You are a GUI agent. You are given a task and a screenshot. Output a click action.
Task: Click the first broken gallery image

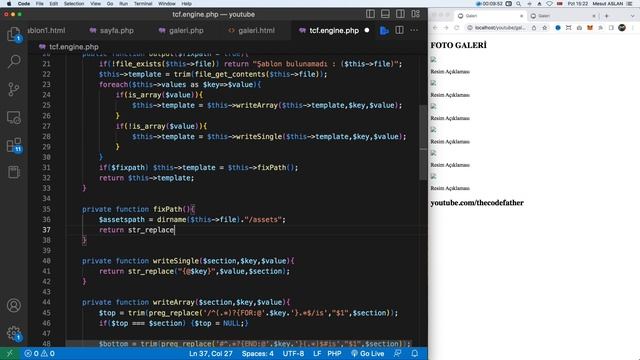click(433, 60)
